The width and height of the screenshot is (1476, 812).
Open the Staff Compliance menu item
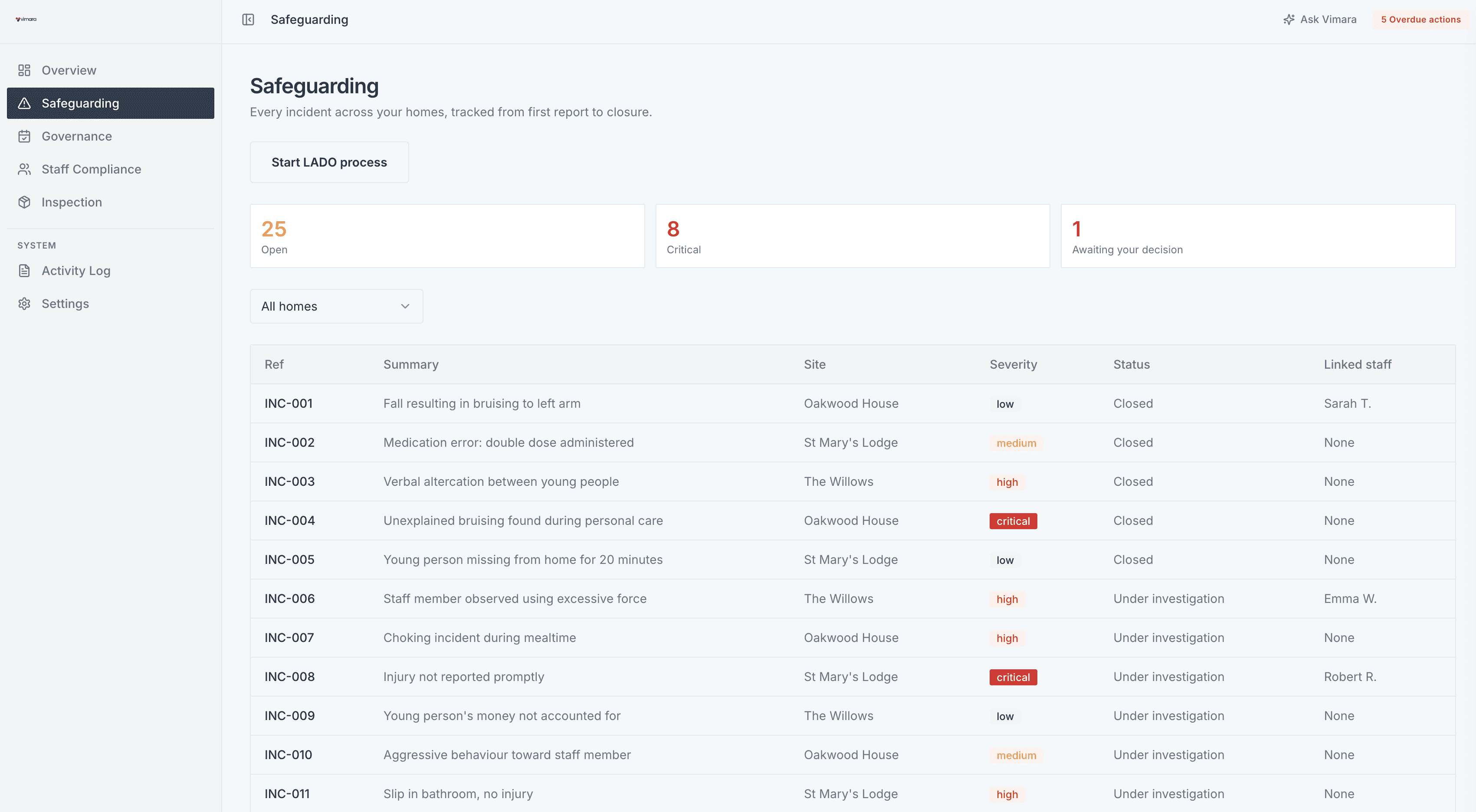coord(91,169)
